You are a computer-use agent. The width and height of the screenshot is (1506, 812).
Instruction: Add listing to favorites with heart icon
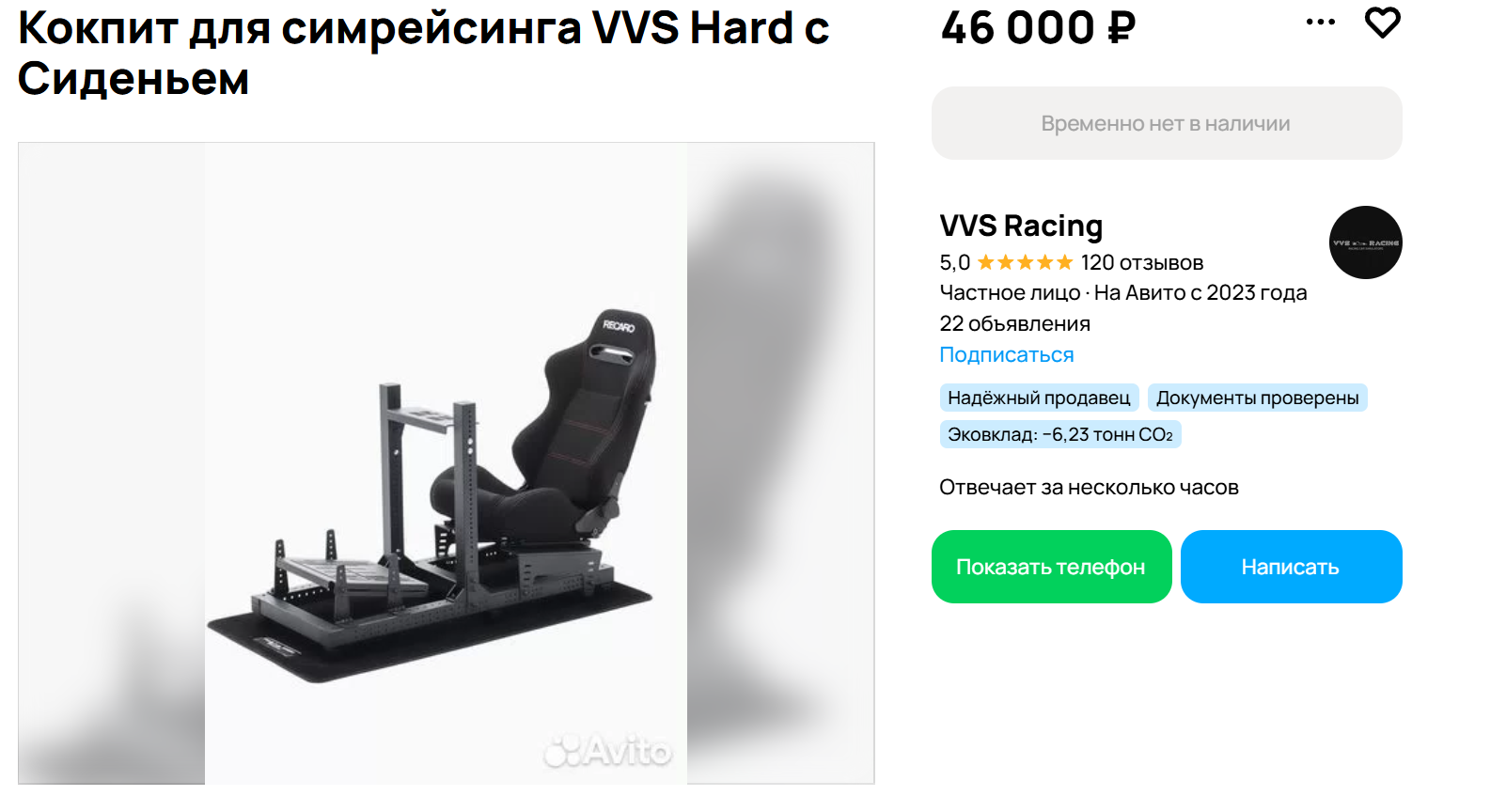1382,23
